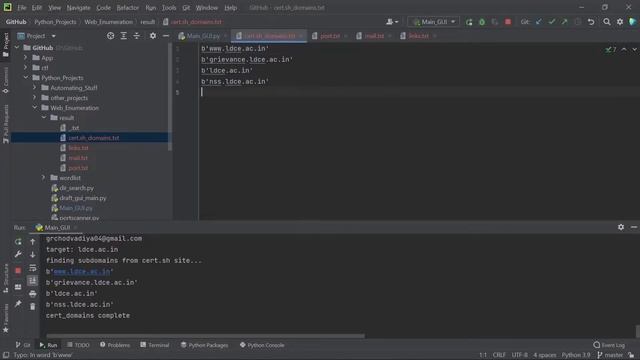Screen dimensions: 640x360
Task: Open Search Everywhere magnifier icon
Action: coord(607,22)
